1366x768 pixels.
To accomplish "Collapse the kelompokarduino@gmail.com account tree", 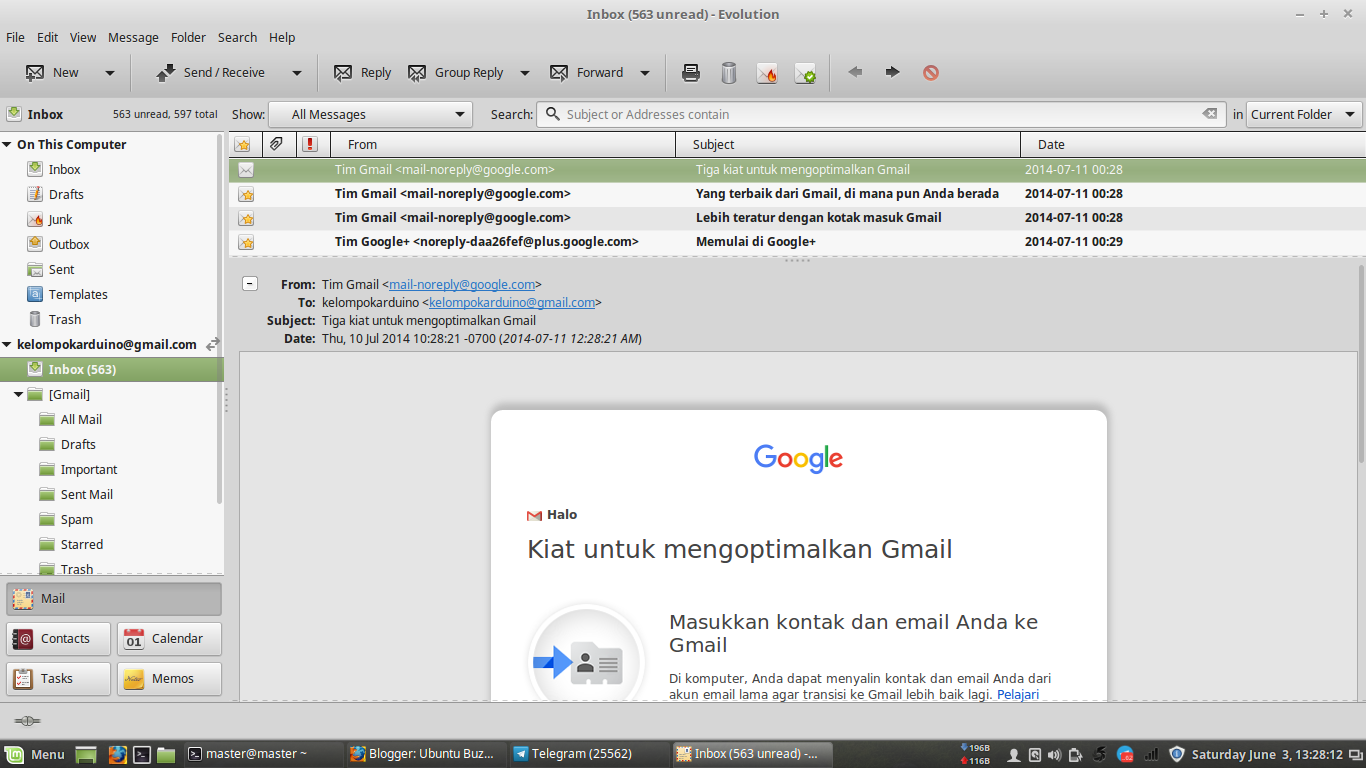I will [7, 345].
